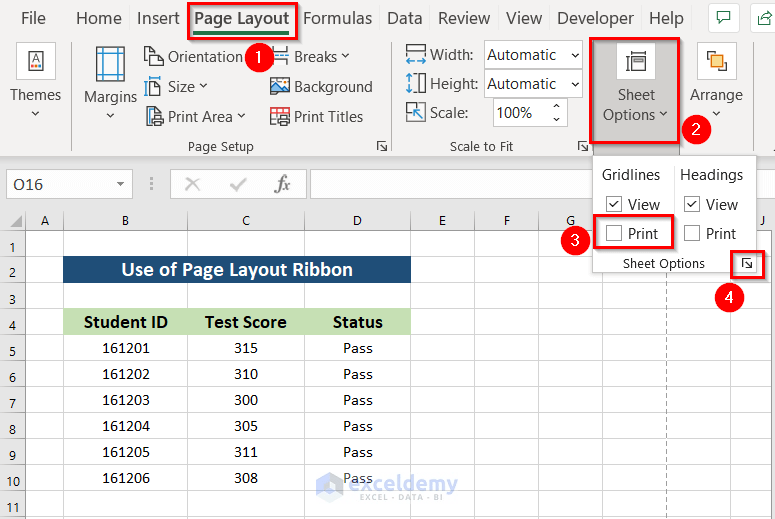Open the Insert Function fx button
The image size is (775, 519).
[282, 184]
